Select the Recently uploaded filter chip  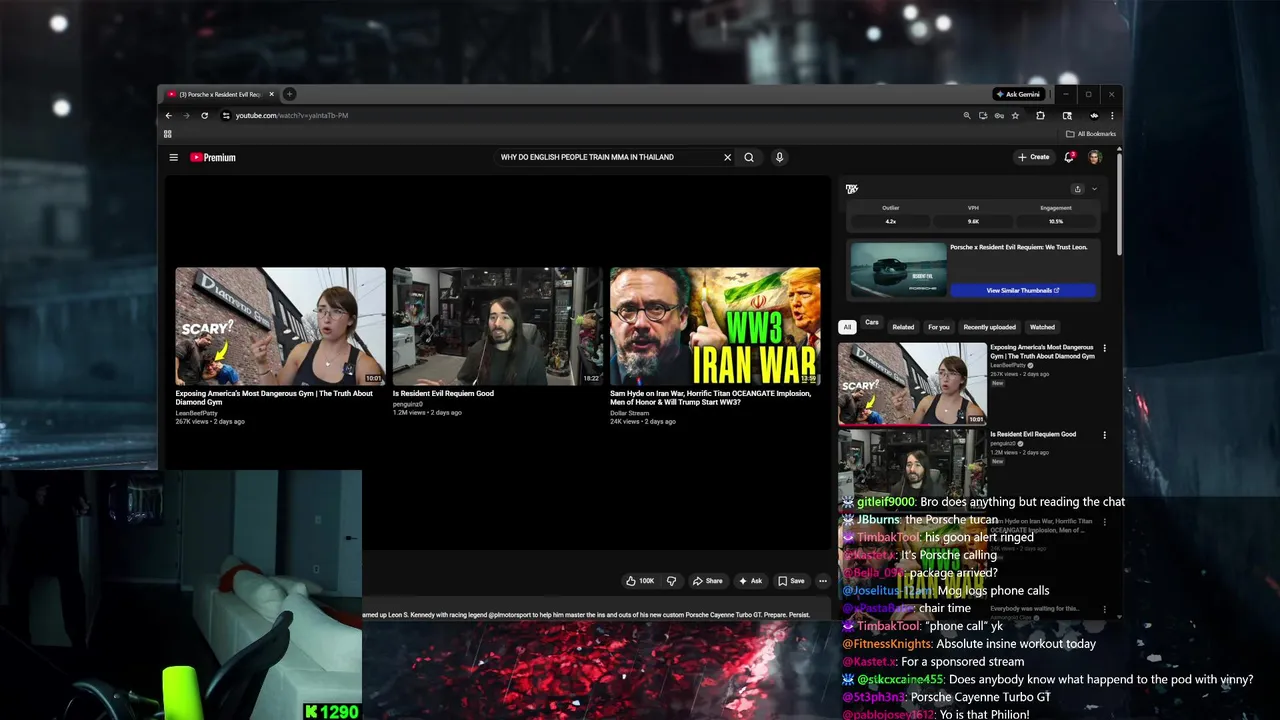(989, 327)
